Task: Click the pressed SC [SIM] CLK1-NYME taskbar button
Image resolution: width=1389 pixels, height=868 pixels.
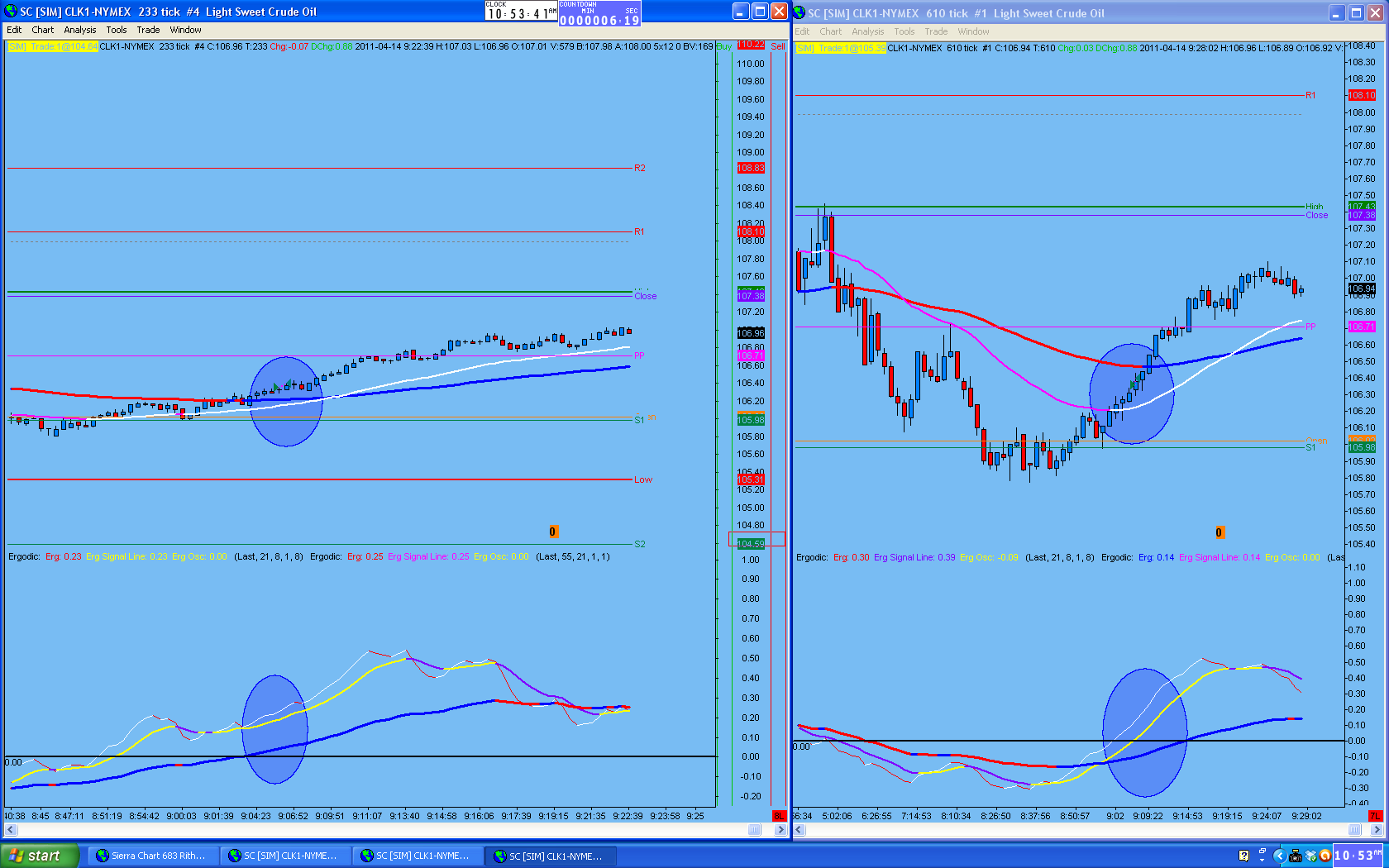Action: (550, 856)
